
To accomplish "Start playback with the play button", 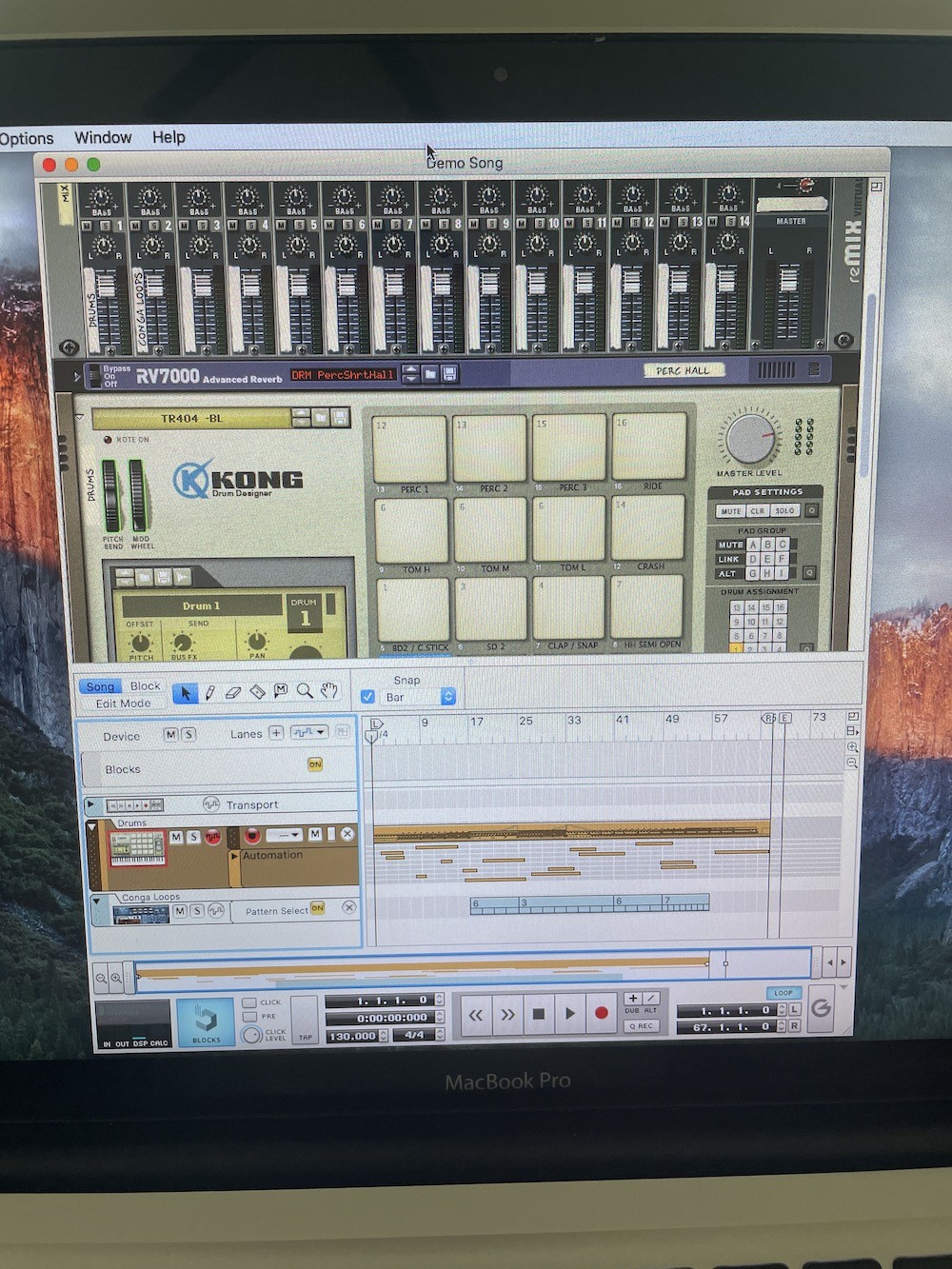I will 570,1014.
